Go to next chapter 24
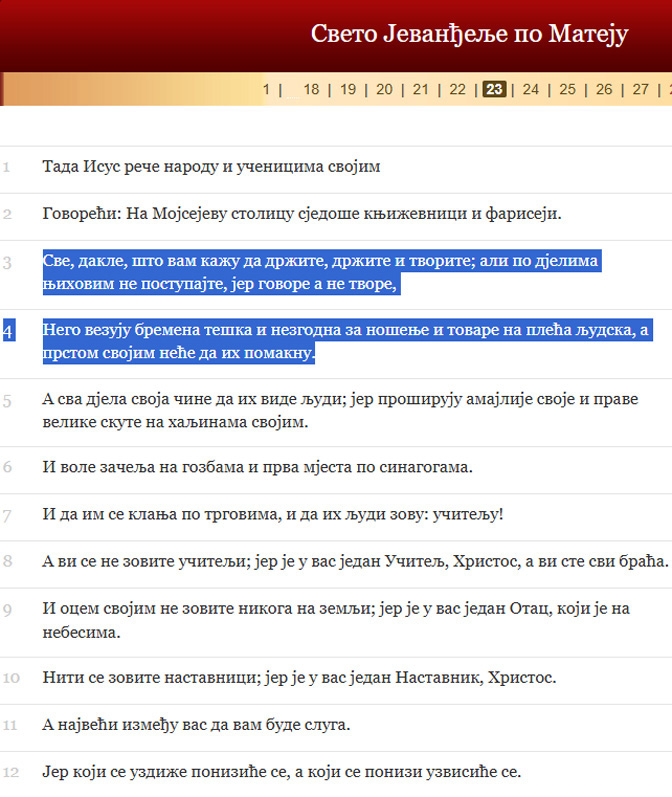This screenshot has width=672, height=797. click(x=531, y=89)
